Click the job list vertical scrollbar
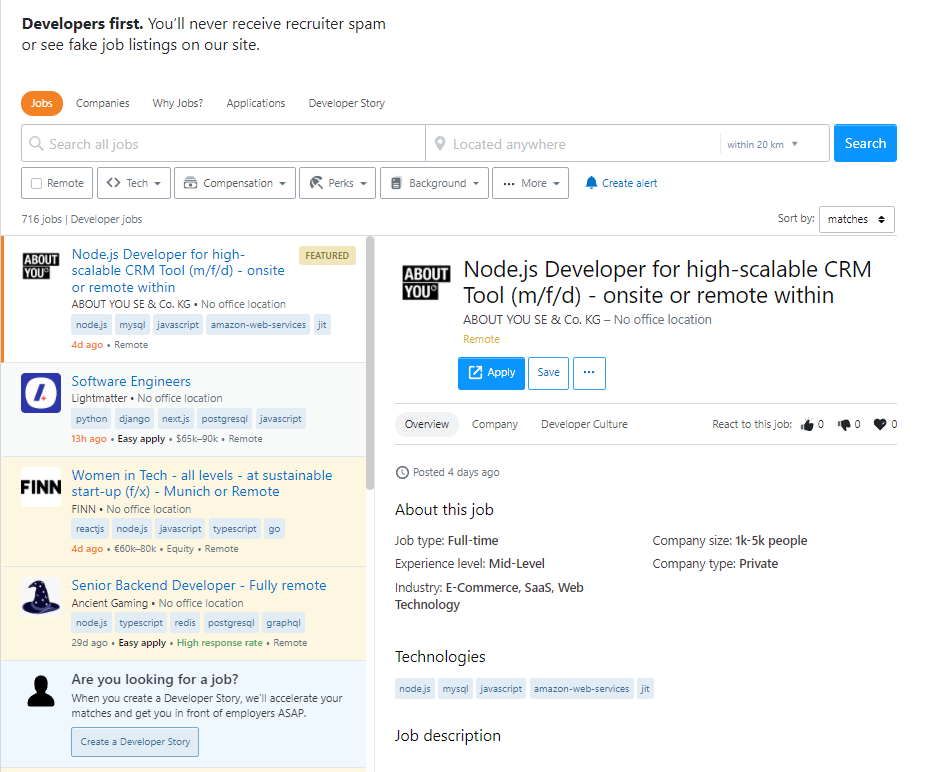 click(370, 360)
